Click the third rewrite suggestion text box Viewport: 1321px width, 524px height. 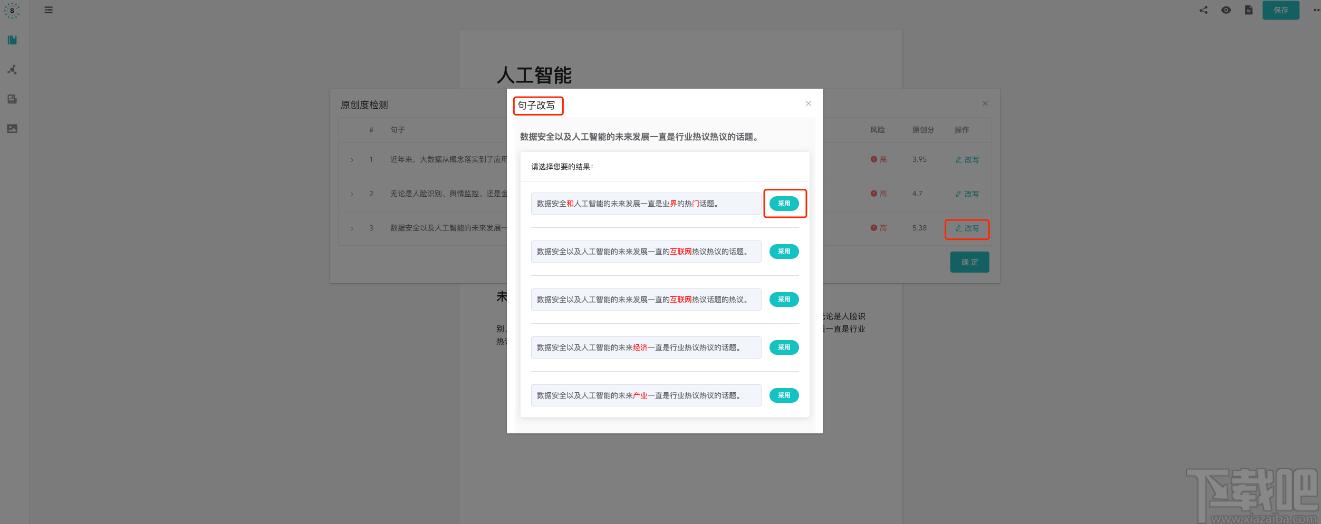(645, 299)
